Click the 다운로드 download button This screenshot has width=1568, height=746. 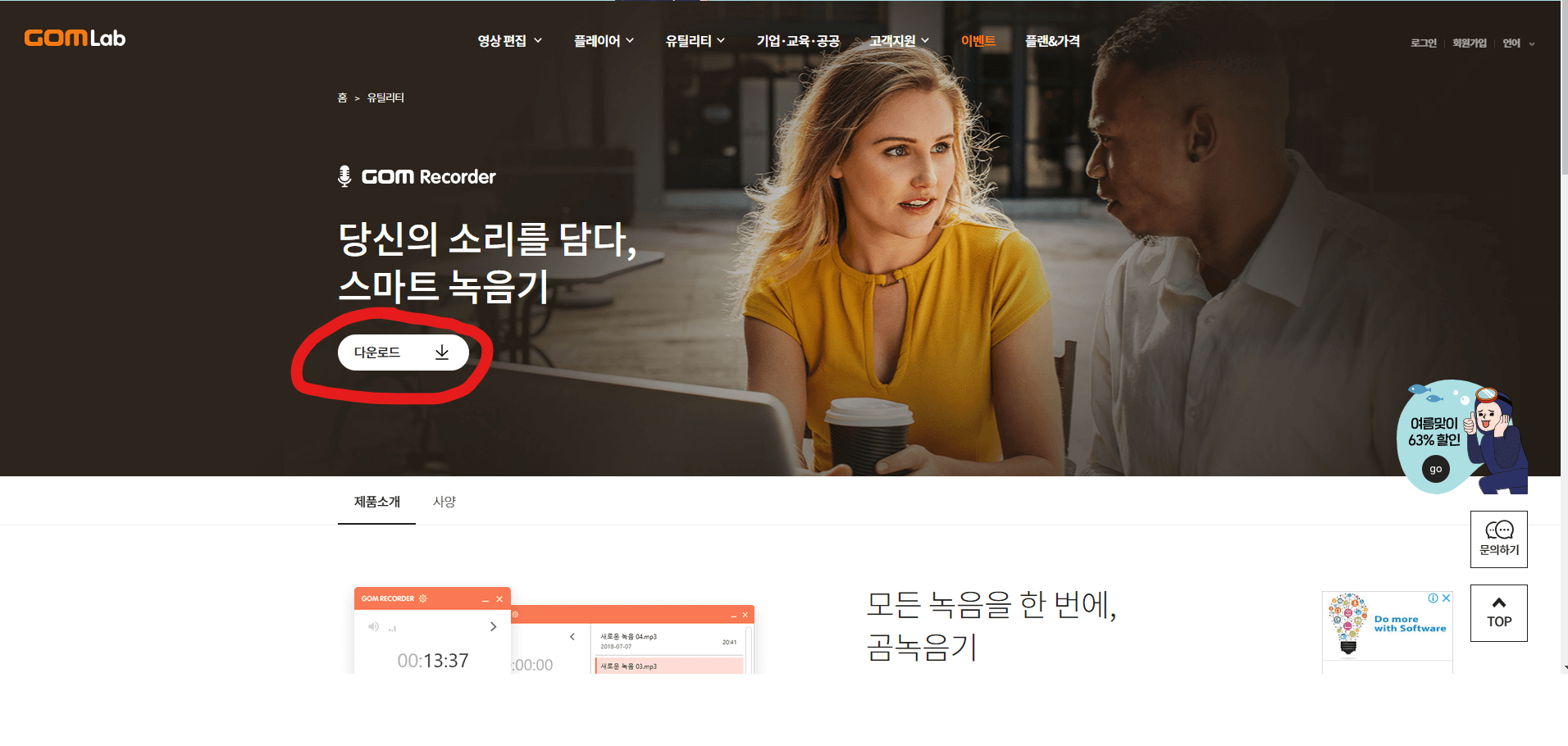(x=403, y=353)
